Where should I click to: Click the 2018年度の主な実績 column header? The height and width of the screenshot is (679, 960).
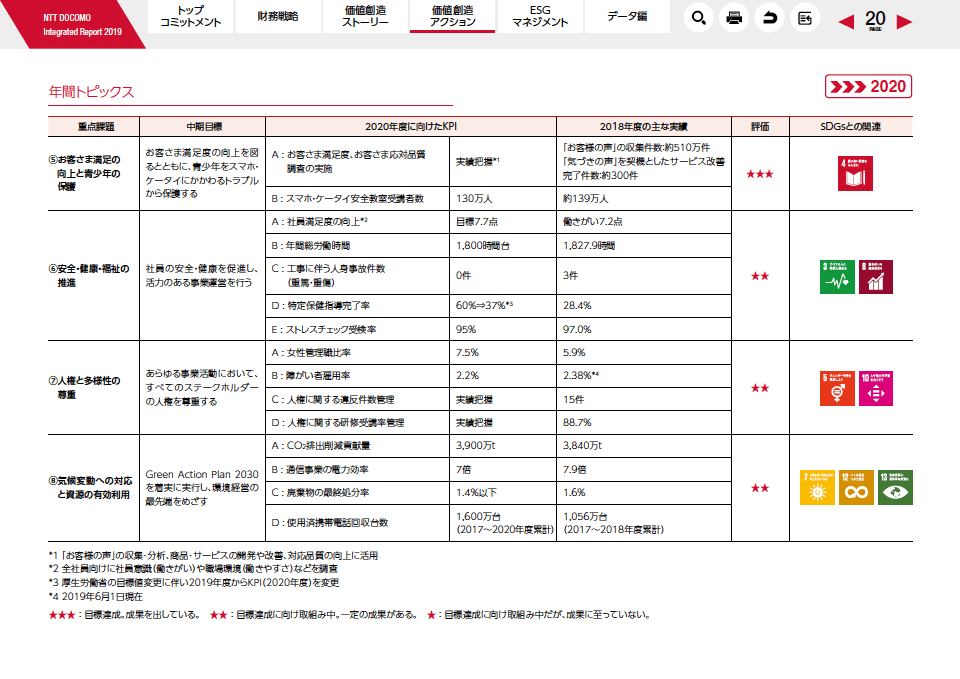pyautogui.click(x=643, y=127)
